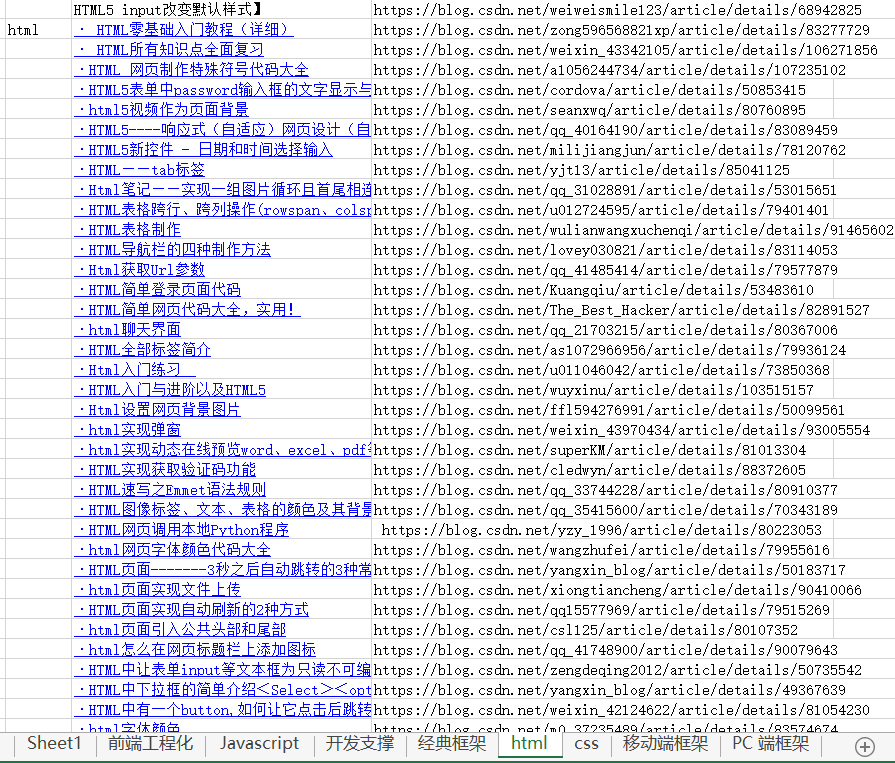Open the 开发支撑 sheet tab
Image resolution: width=895 pixels, height=763 pixels.
point(360,743)
